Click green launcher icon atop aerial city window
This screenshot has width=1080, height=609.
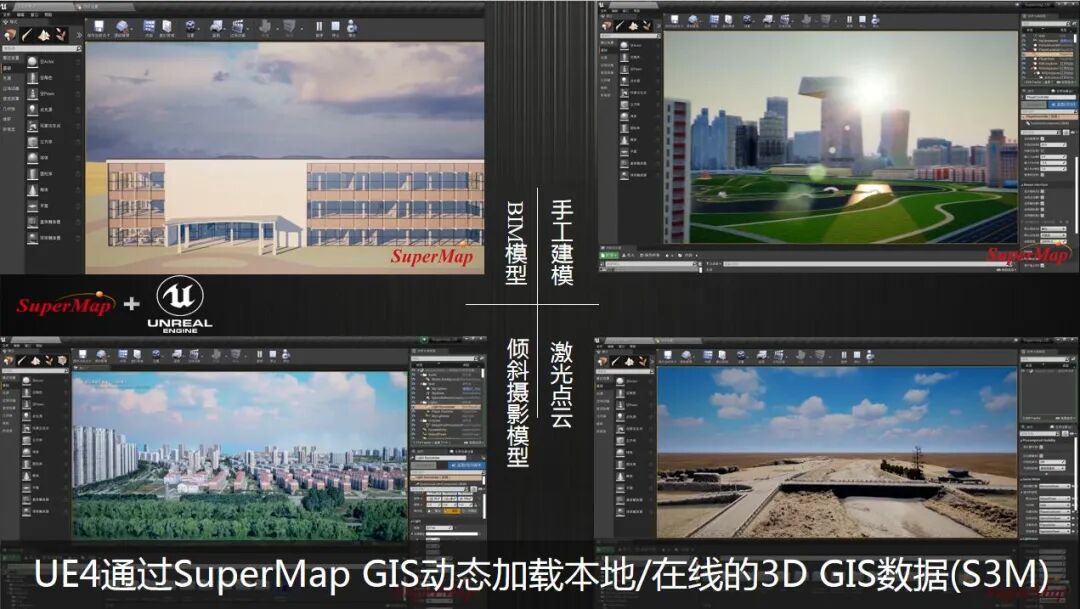pos(424,340)
